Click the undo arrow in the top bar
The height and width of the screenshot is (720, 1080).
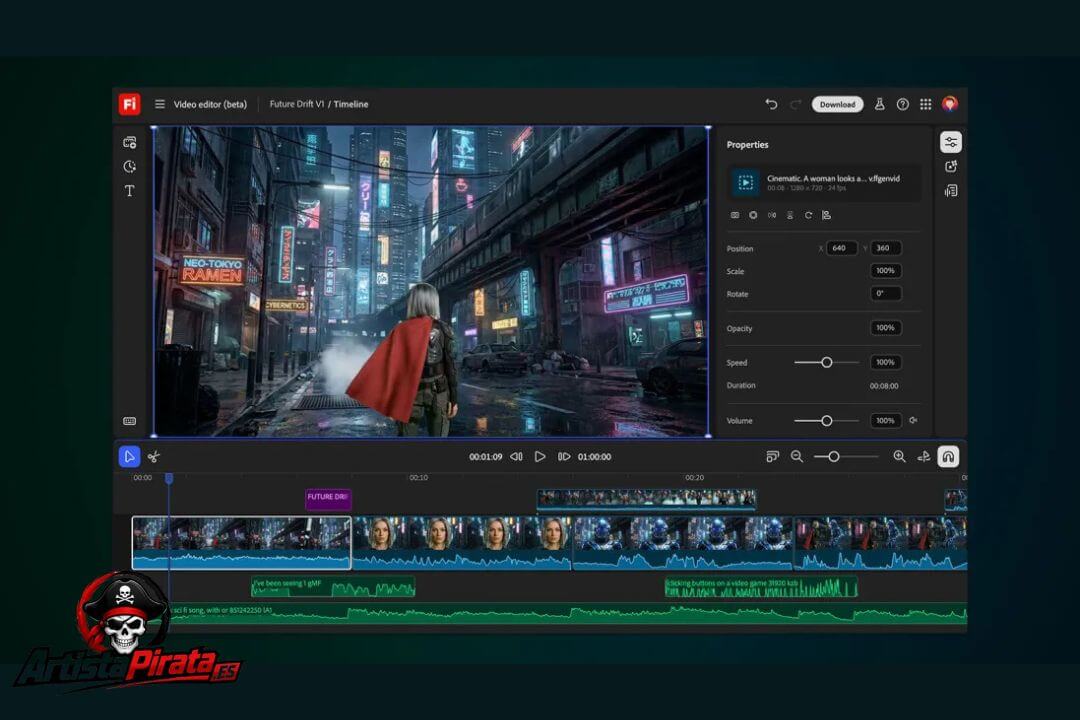771,104
